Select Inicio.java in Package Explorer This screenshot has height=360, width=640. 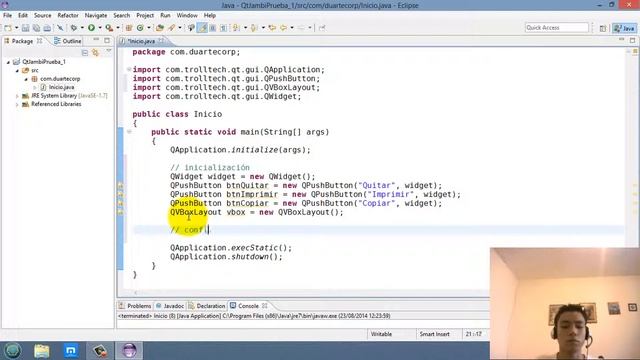pos(61,87)
